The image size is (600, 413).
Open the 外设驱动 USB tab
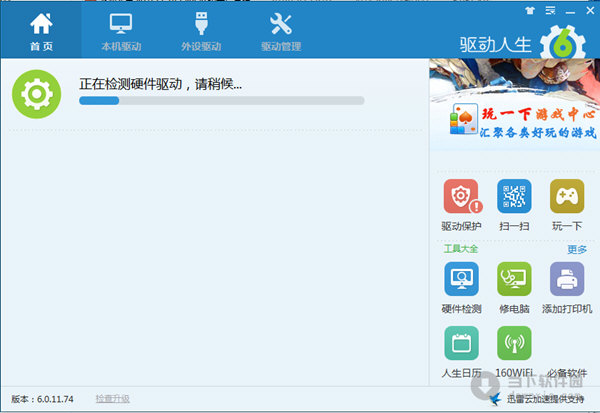tap(201, 30)
